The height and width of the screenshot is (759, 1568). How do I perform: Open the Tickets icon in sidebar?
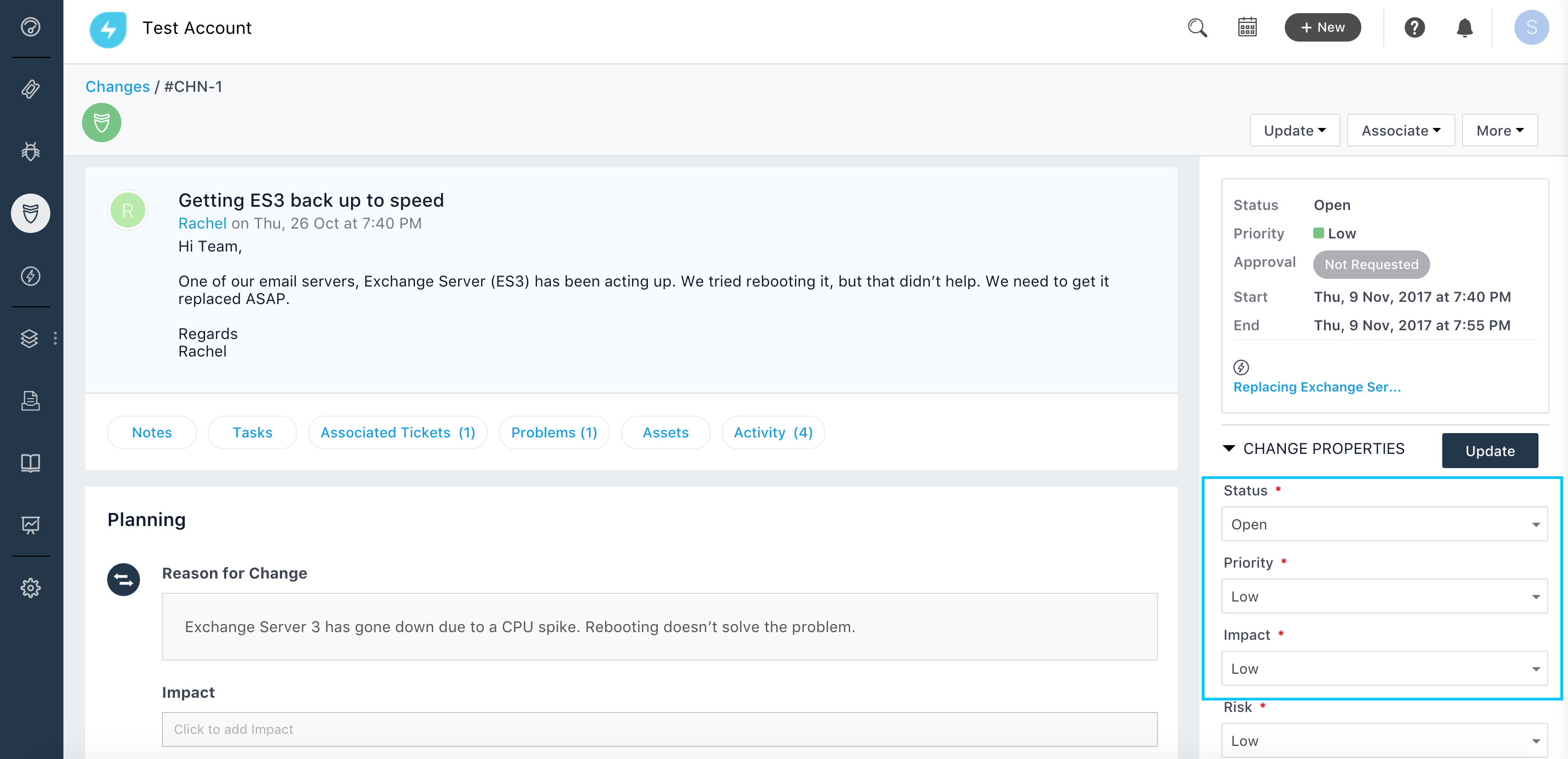[x=31, y=89]
